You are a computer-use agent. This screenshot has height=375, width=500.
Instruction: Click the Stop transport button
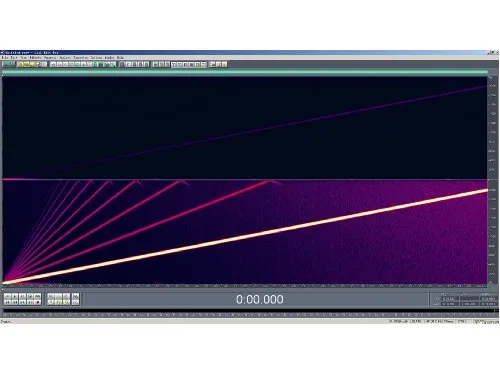(x=7, y=296)
